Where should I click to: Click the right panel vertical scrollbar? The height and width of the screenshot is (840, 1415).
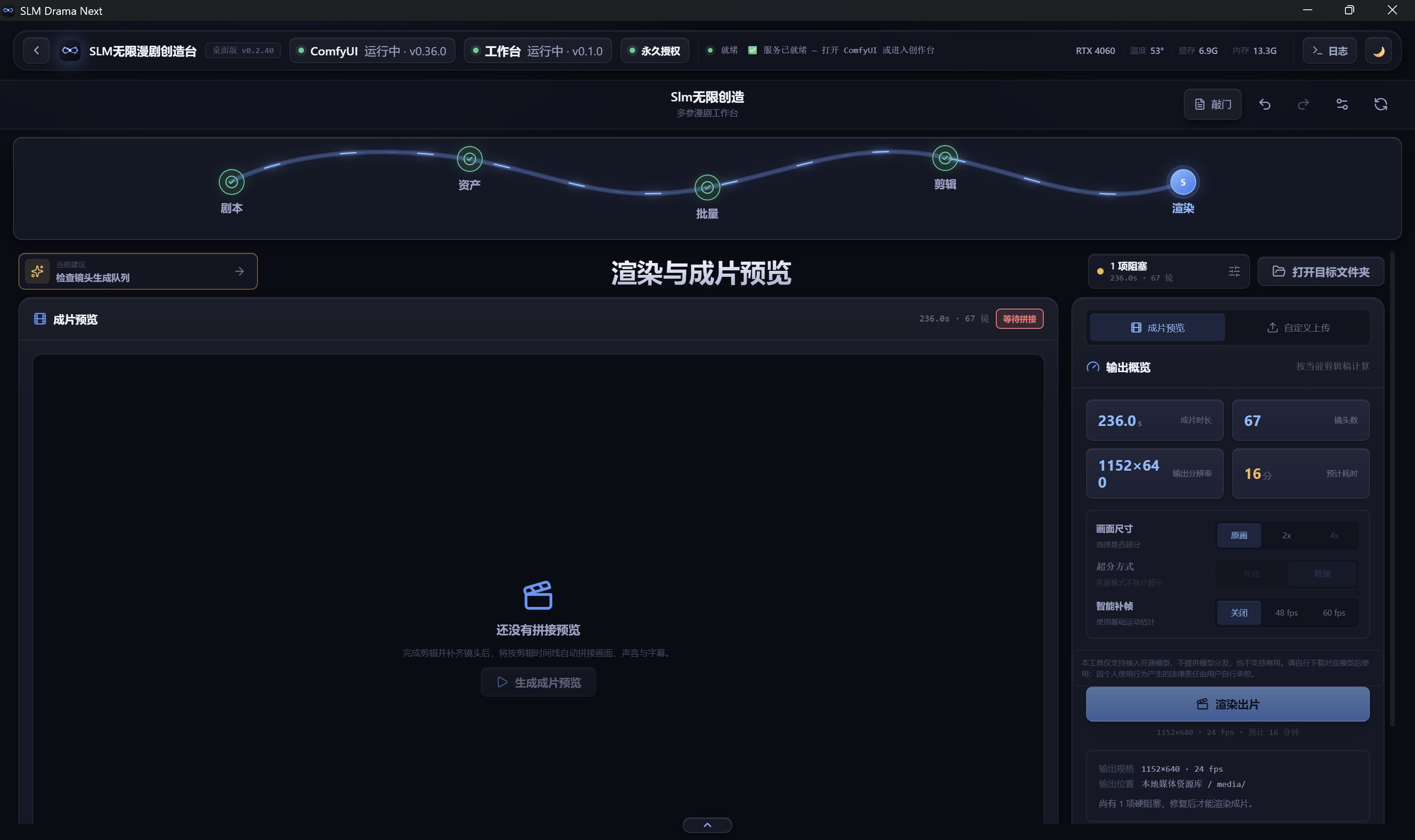click(x=1392, y=490)
